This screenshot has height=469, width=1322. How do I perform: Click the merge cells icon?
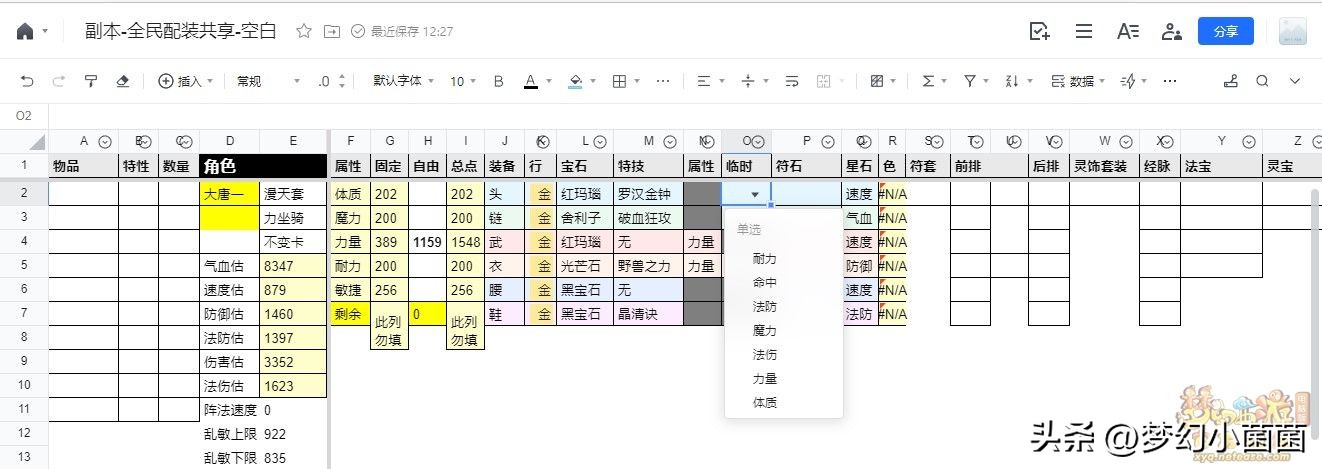coord(825,81)
